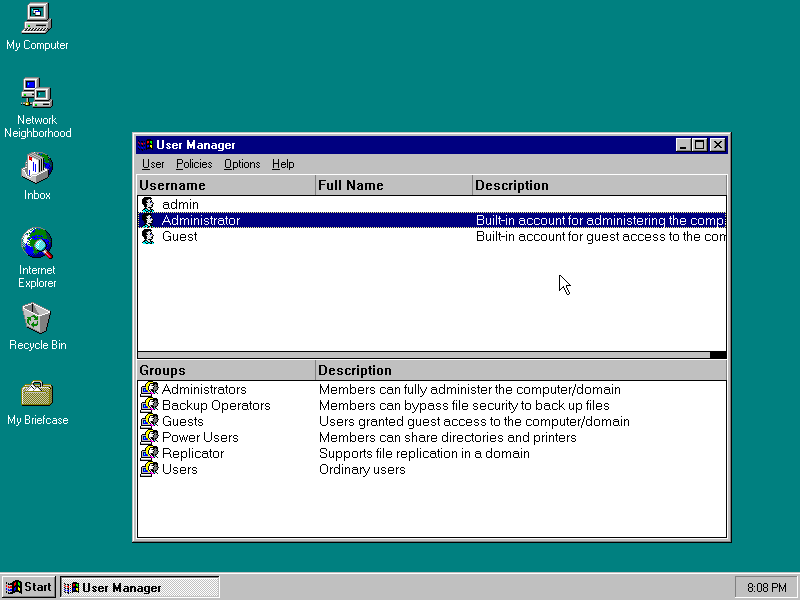The width and height of the screenshot is (800, 600).
Task: Click the user icon beside Guest
Action: pyautogui.click(x=148, y=236)
